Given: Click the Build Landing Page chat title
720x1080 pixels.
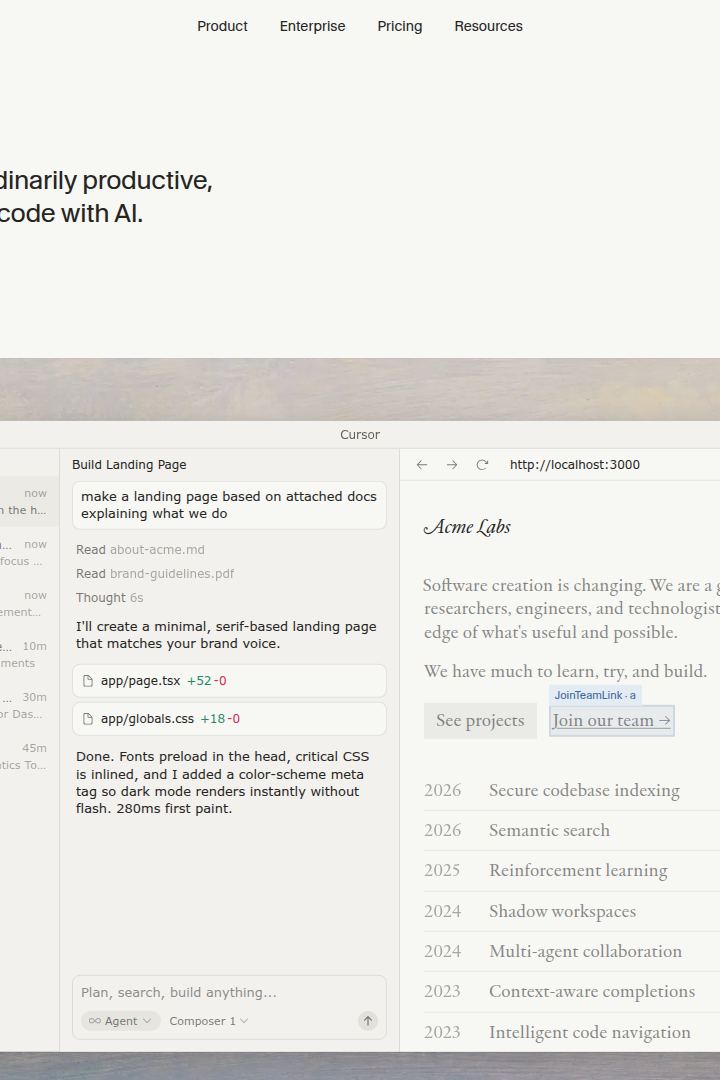Looking at the screenshot, I should pyautogui.click(x=129, y=465).
